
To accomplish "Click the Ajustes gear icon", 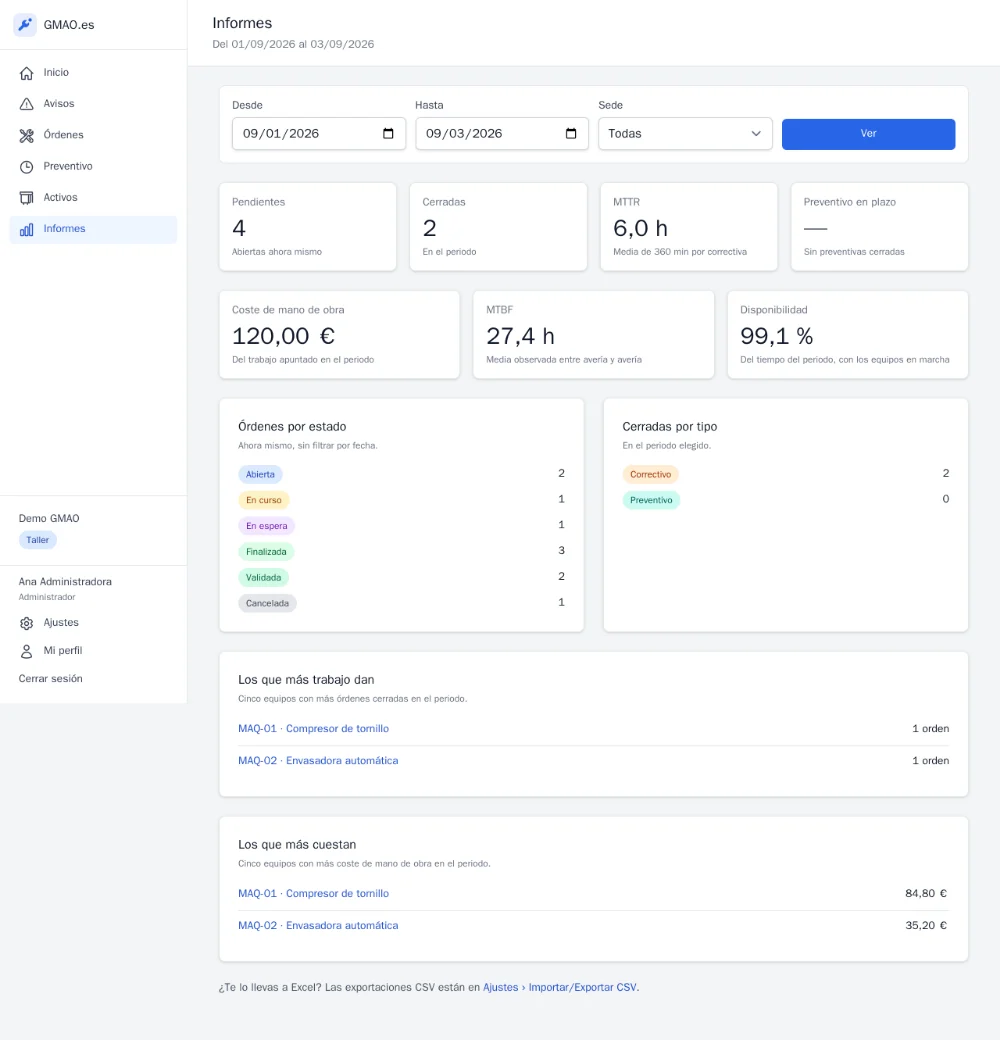I will [x=27, y=623].
